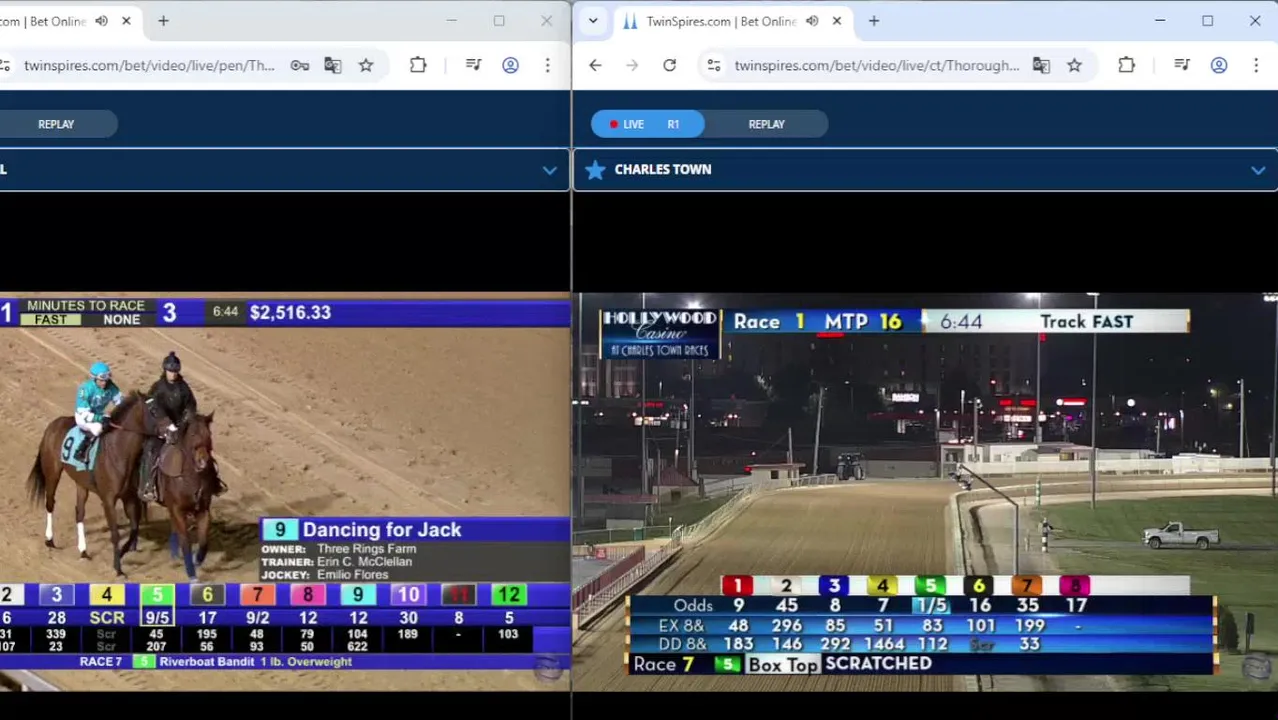The height and width of the screenshot is (720, 1278).
Task: Click 'Erin C. McClellan' trainer name
Action: [364, 562]
